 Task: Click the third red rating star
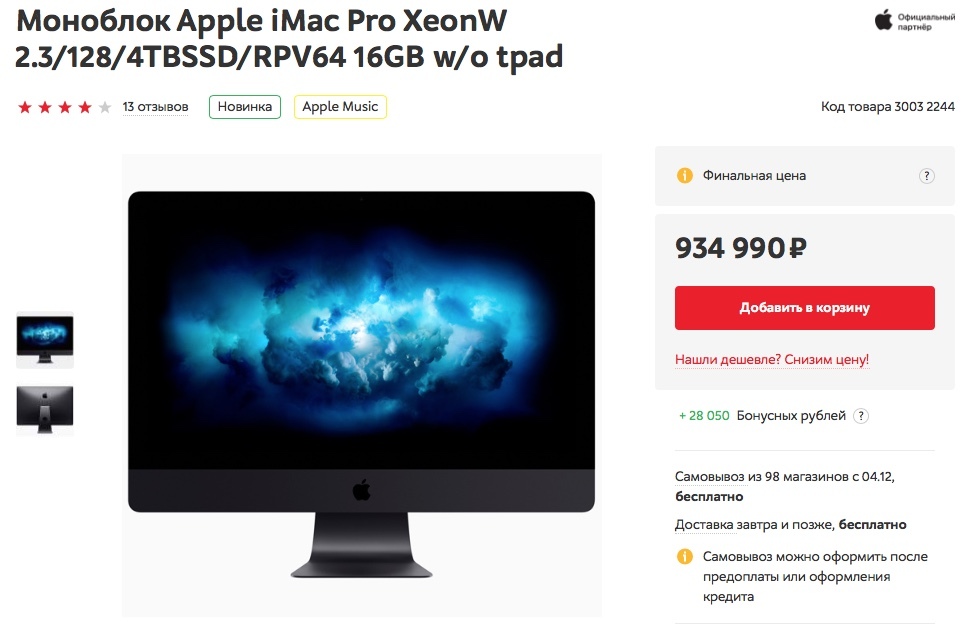click(65, 107)
